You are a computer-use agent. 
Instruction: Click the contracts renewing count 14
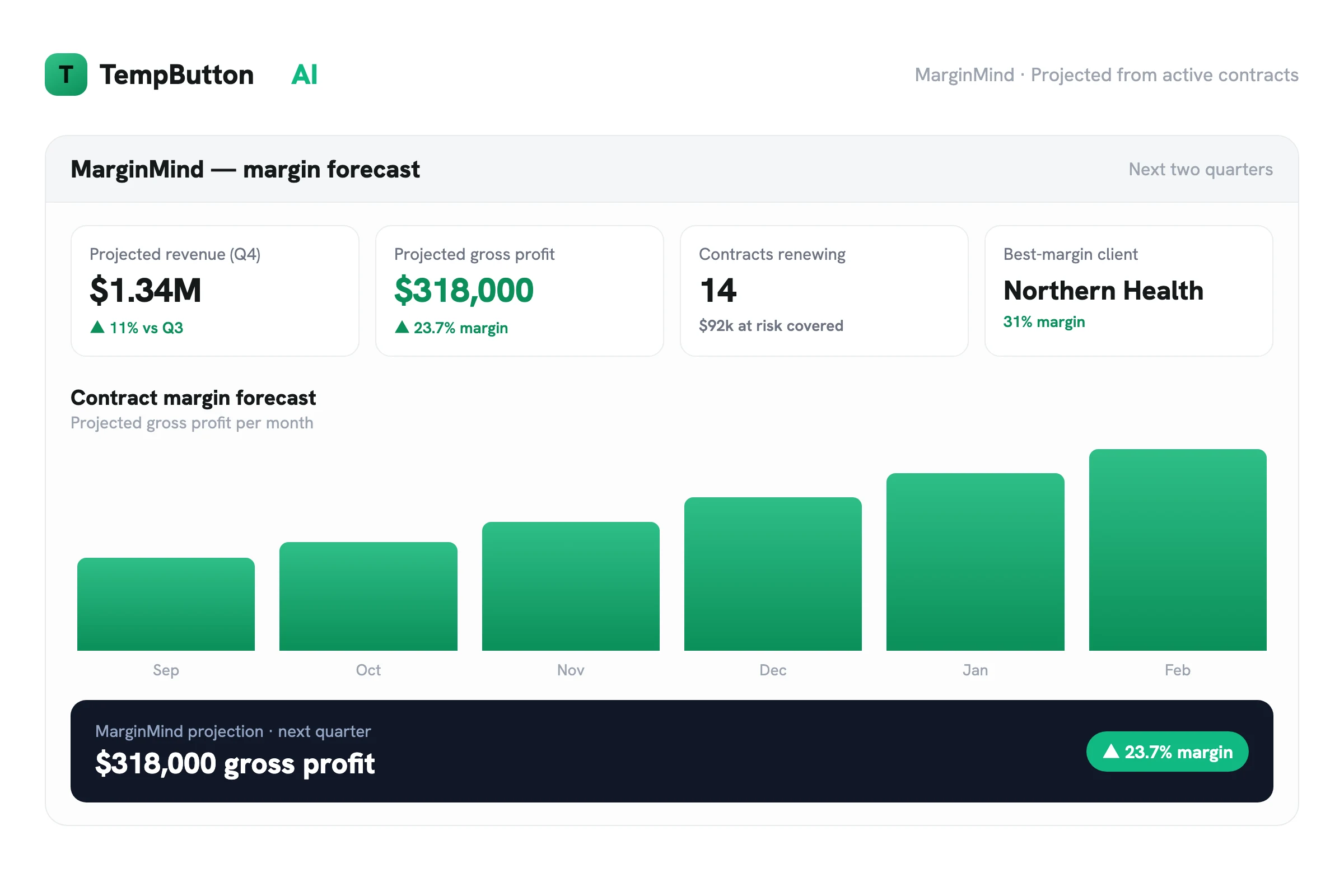[x=718, y=290]
